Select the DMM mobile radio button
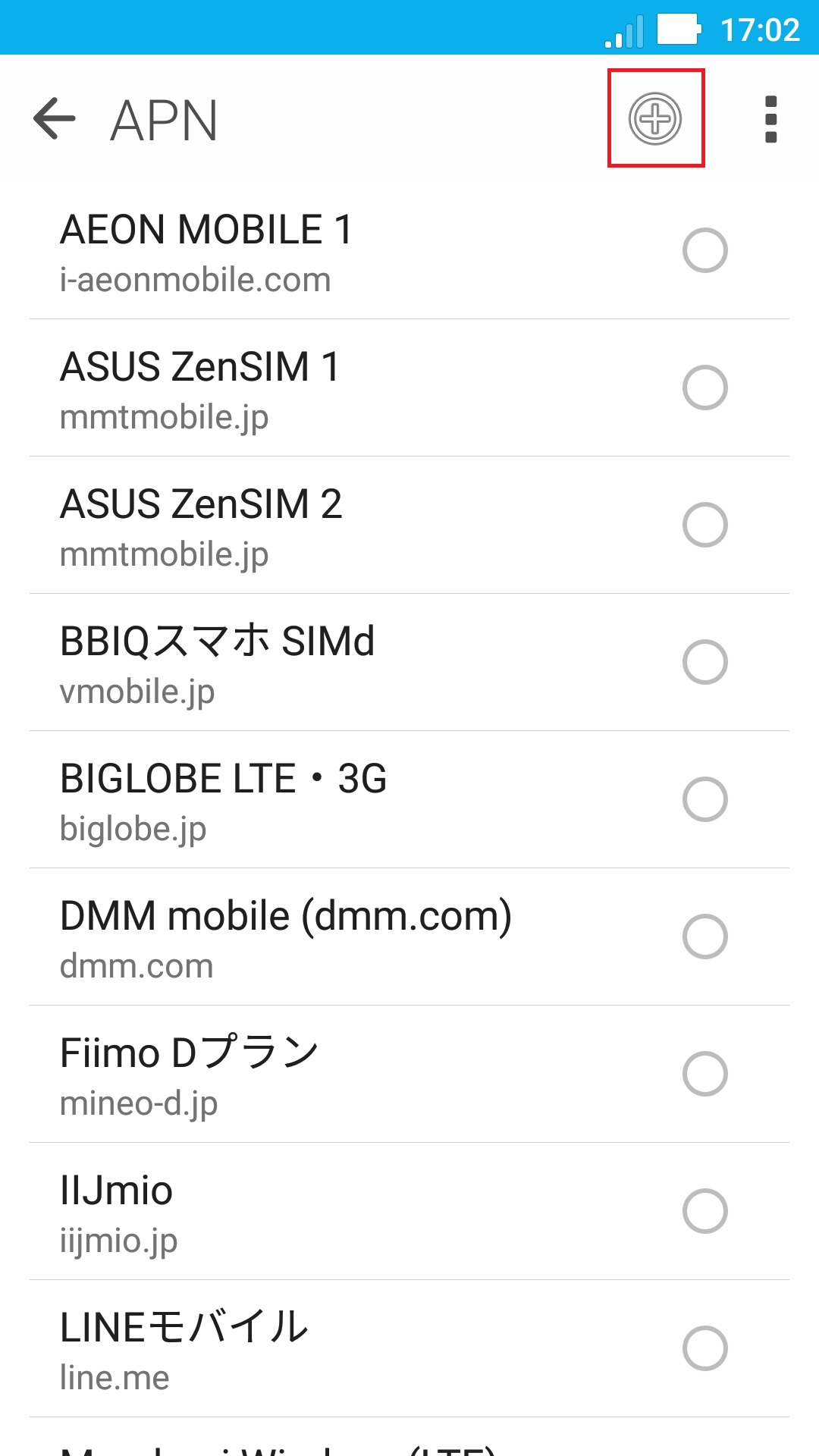The height and width of the screenshot is (1456, 819). click(x=704, y=937)
